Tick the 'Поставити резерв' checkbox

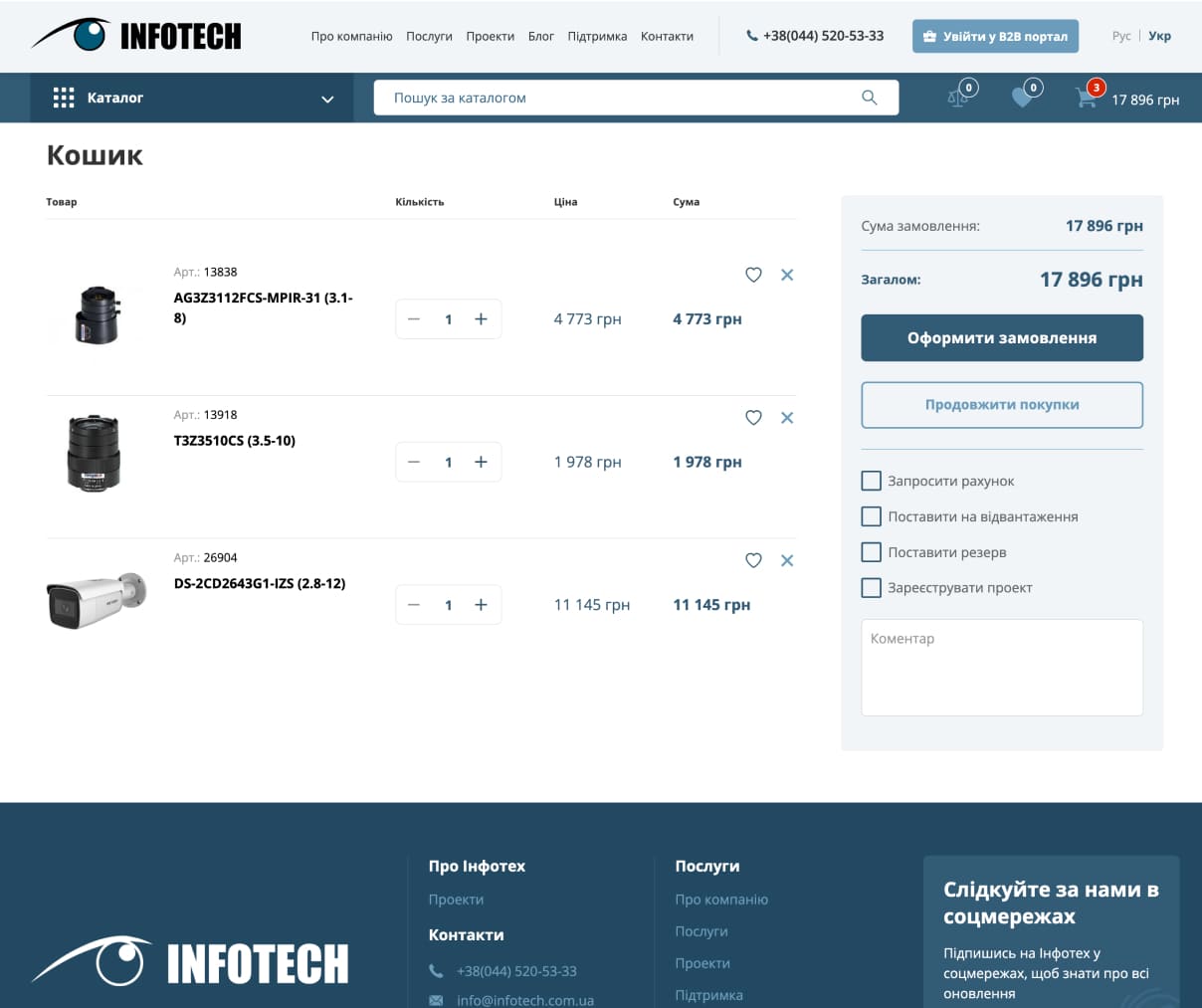(x=871, y=552)
